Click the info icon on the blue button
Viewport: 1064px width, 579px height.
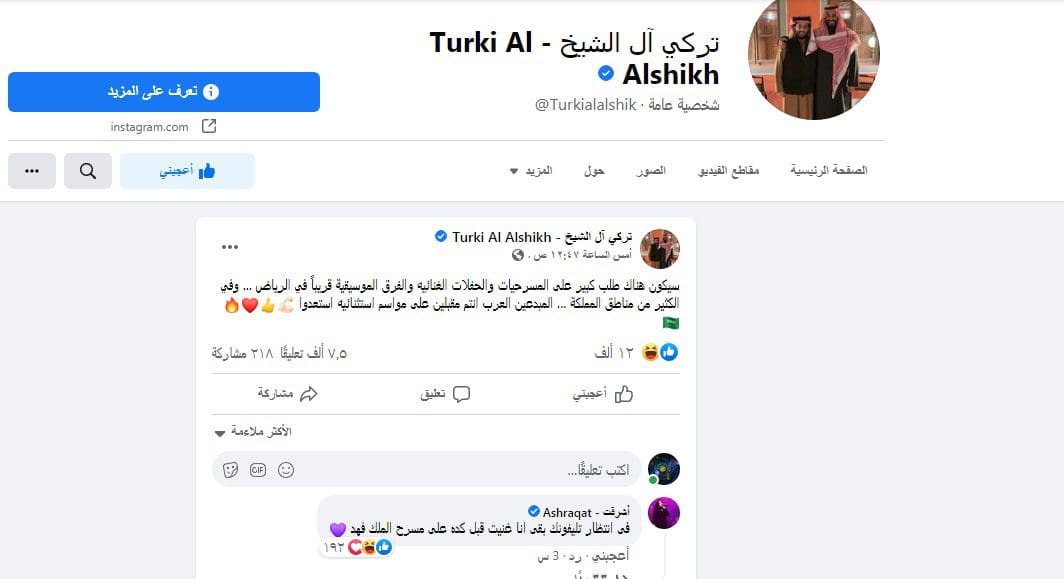point(211,92)
